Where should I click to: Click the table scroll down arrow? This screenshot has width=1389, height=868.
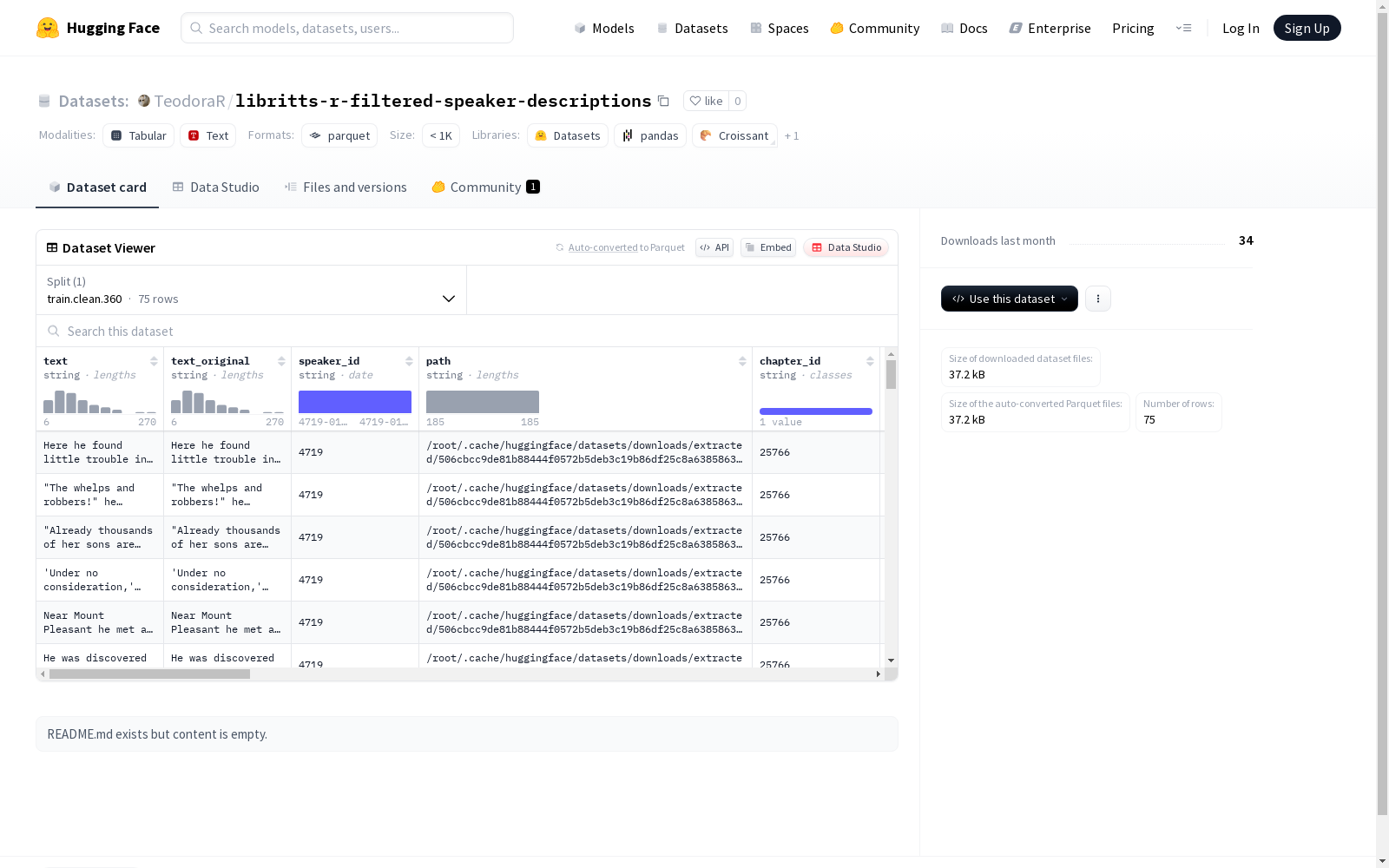(x=891, y=661)
